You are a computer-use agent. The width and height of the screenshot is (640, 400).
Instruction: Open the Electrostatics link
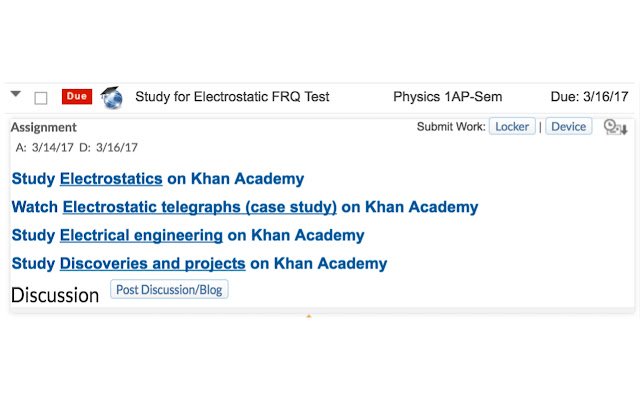(x=111, y=179)
